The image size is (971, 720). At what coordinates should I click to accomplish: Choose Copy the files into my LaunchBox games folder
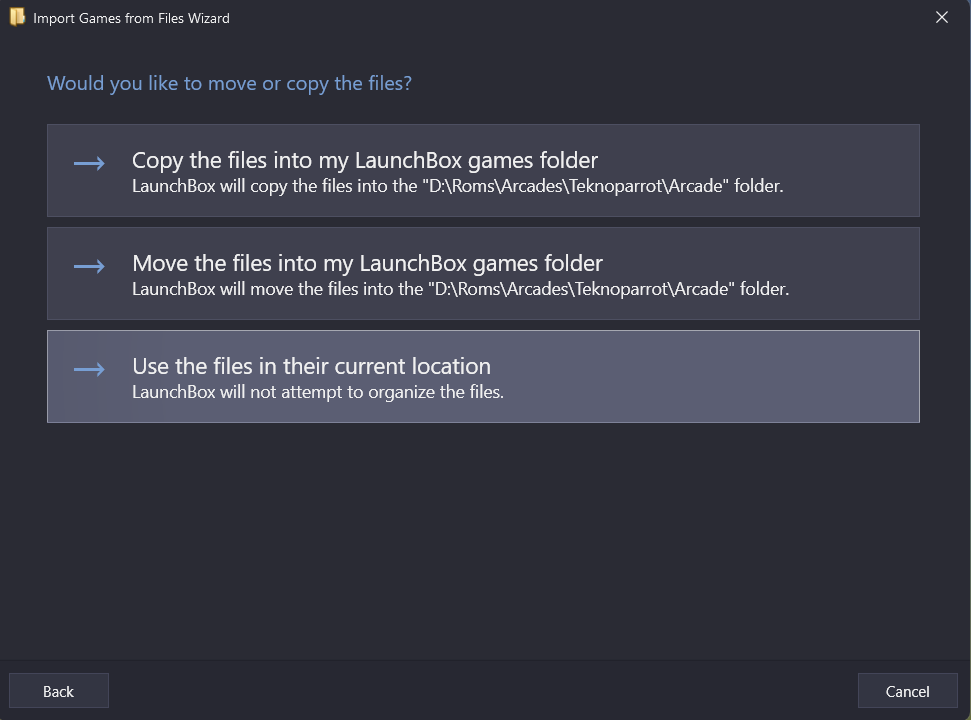coord(483,170)
